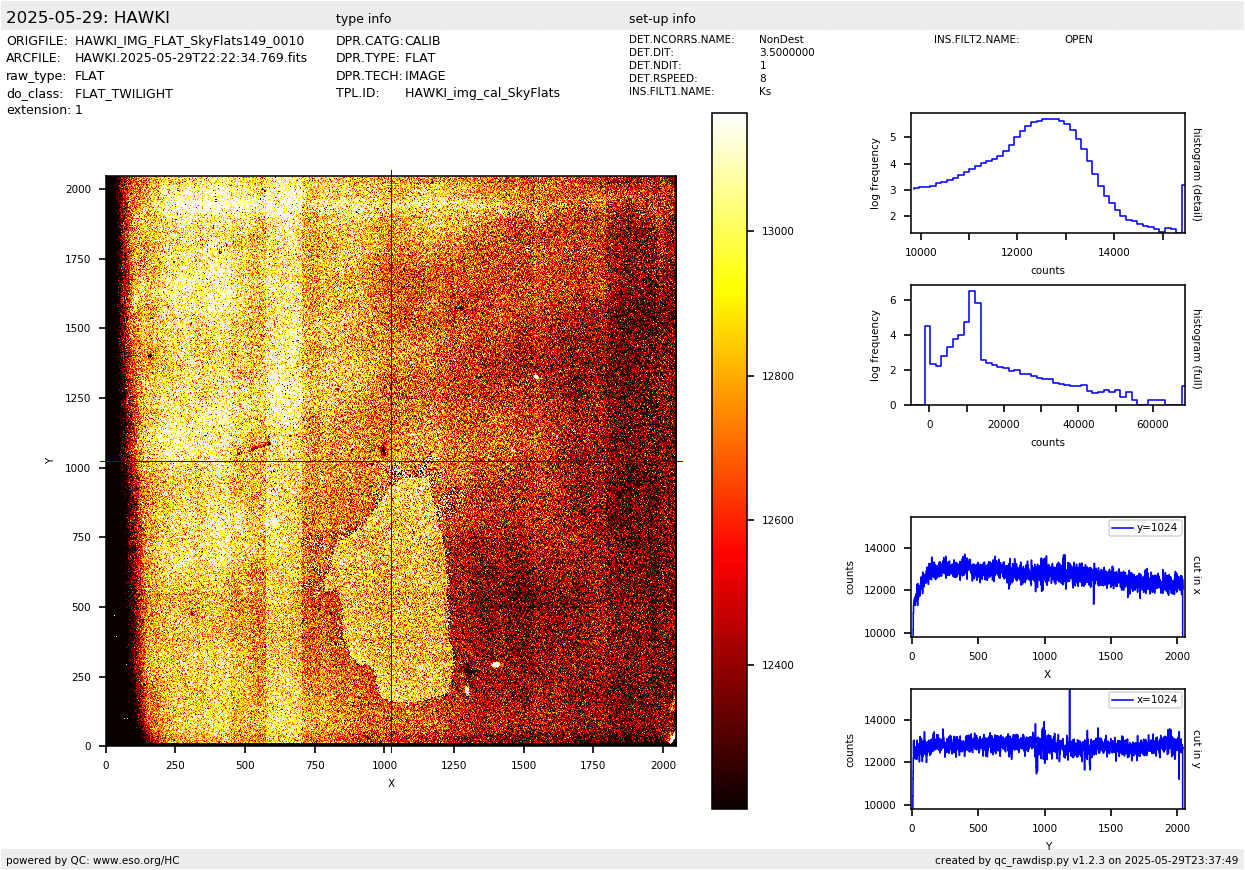Click the INS.FILT2.NAME value OPEN
This screenshot has width=1245, height=870.
click(x=1078, y=40)
